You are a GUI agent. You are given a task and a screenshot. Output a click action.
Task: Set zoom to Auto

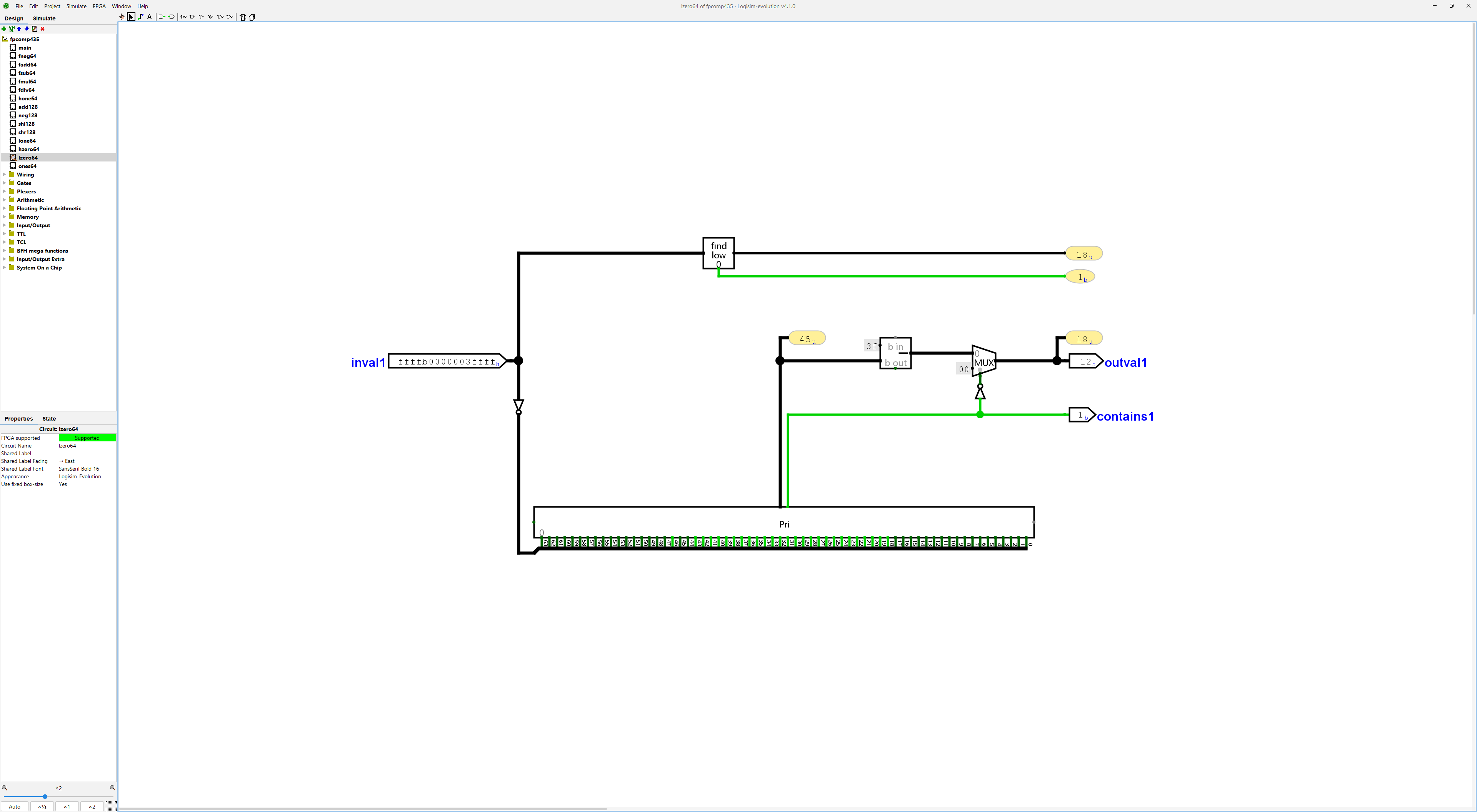pos(14,806)
